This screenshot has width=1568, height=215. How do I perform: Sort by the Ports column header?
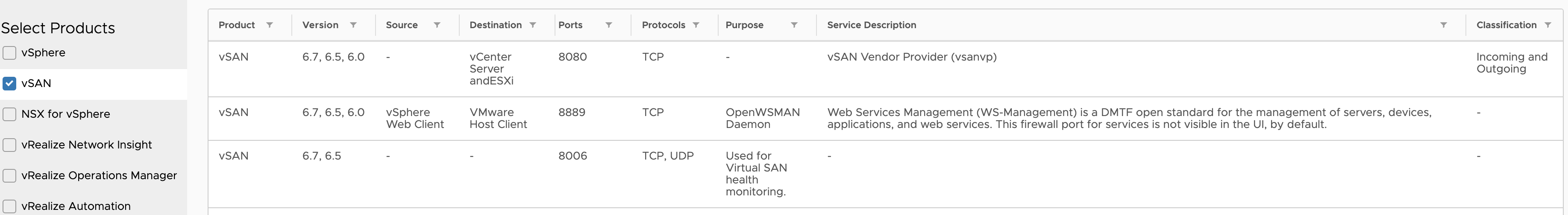[570, 25]
